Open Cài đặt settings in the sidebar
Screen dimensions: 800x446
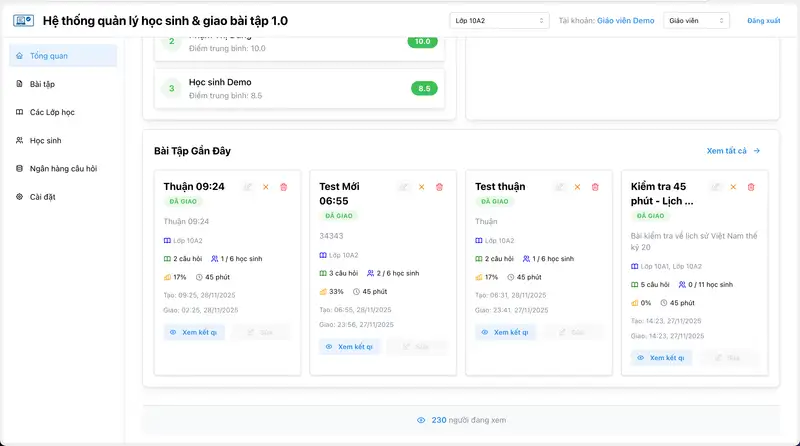[62, 196]
